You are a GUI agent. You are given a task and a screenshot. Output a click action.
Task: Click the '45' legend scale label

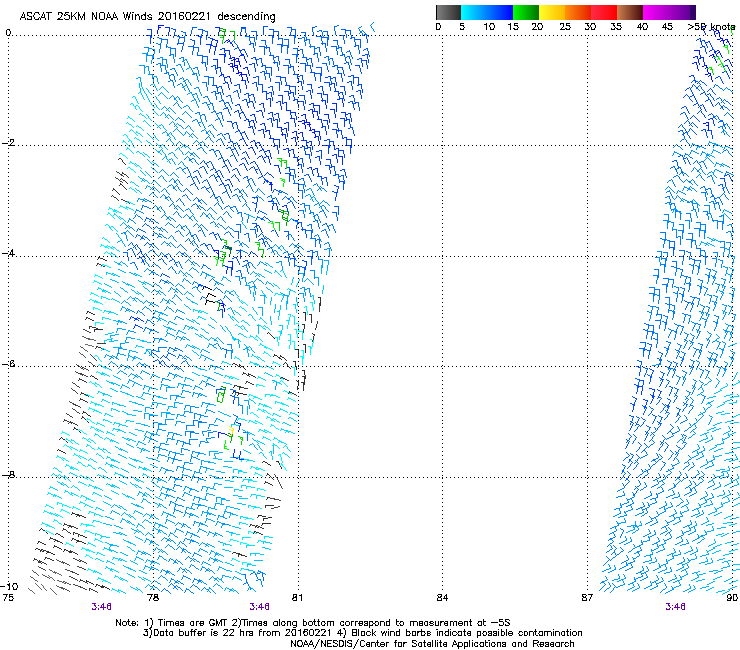[x=667, y=27]
